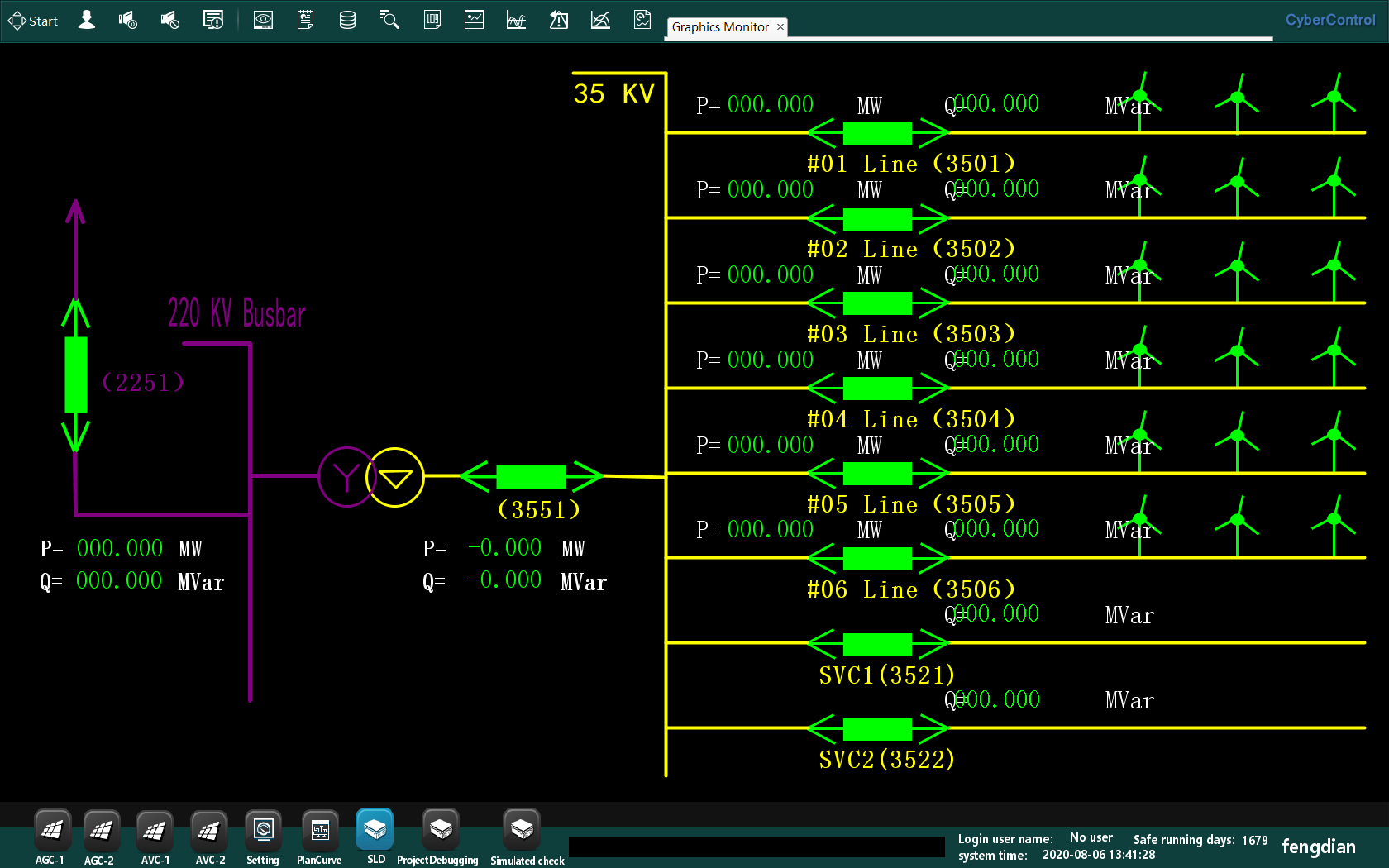Click the monitor eye view icon
The width and height of the screenshot is (1389, 868).
click(x=263, y=20)
